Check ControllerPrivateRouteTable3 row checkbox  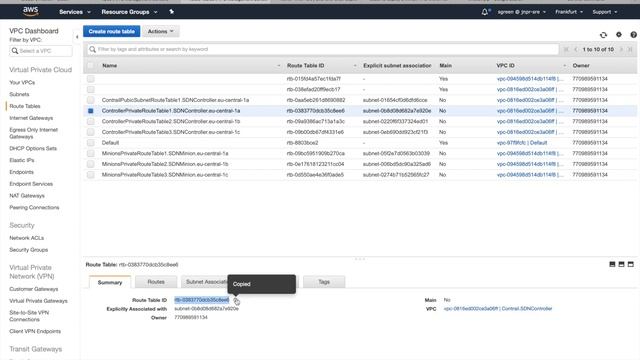click(x=91, y=132)
